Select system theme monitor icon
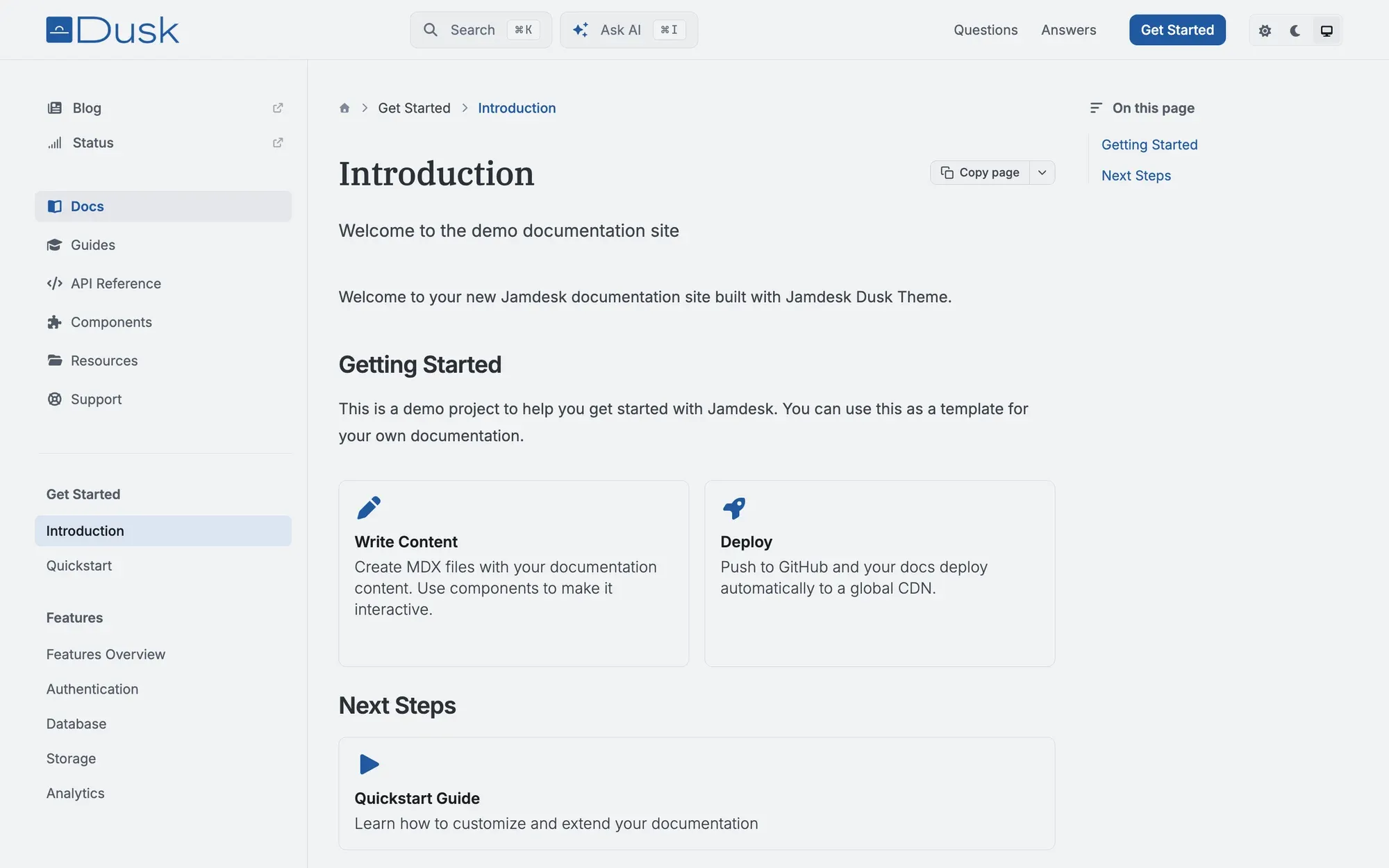1389x868 pixels. point(1326,31)
